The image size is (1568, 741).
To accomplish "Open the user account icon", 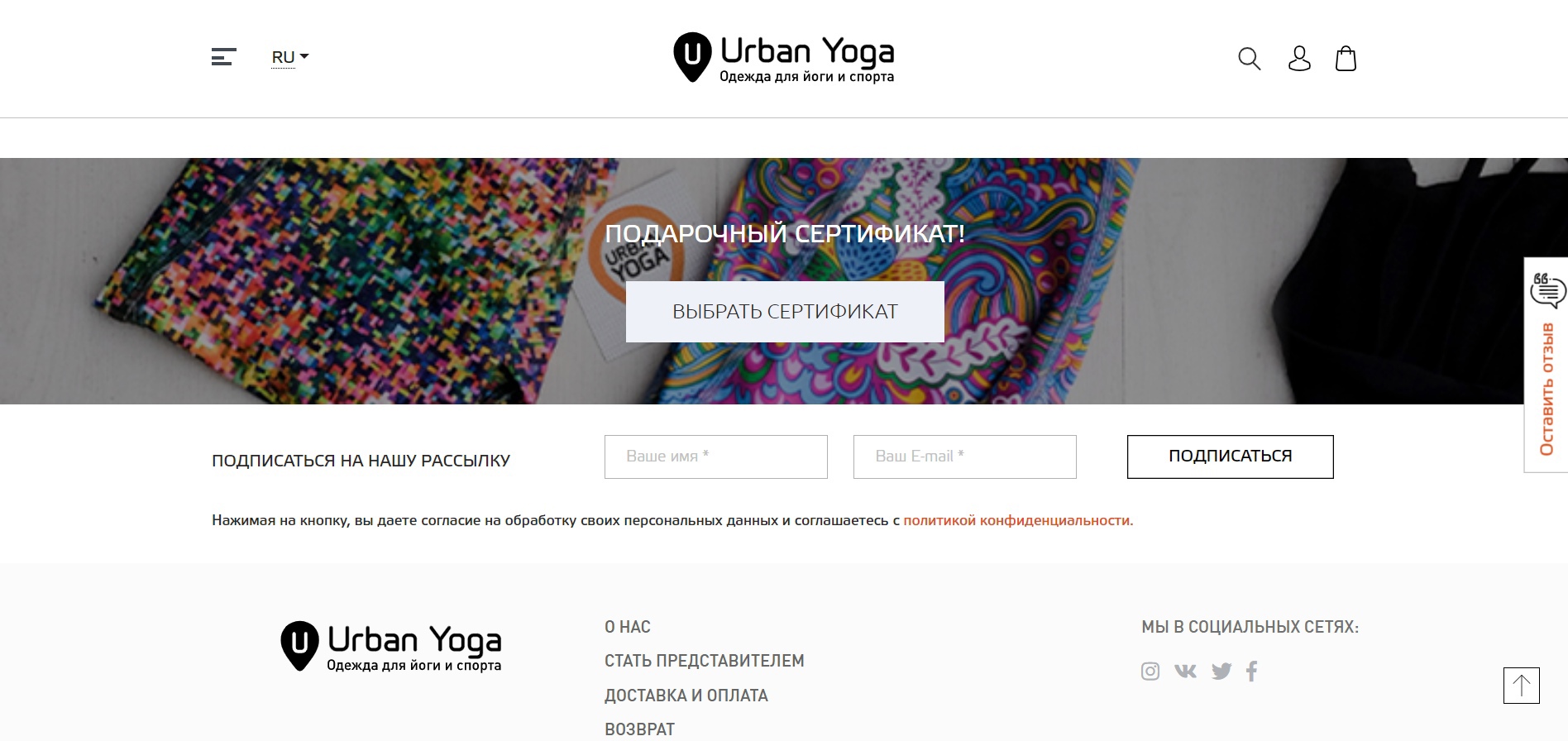I will click(x=1299, y=59).
